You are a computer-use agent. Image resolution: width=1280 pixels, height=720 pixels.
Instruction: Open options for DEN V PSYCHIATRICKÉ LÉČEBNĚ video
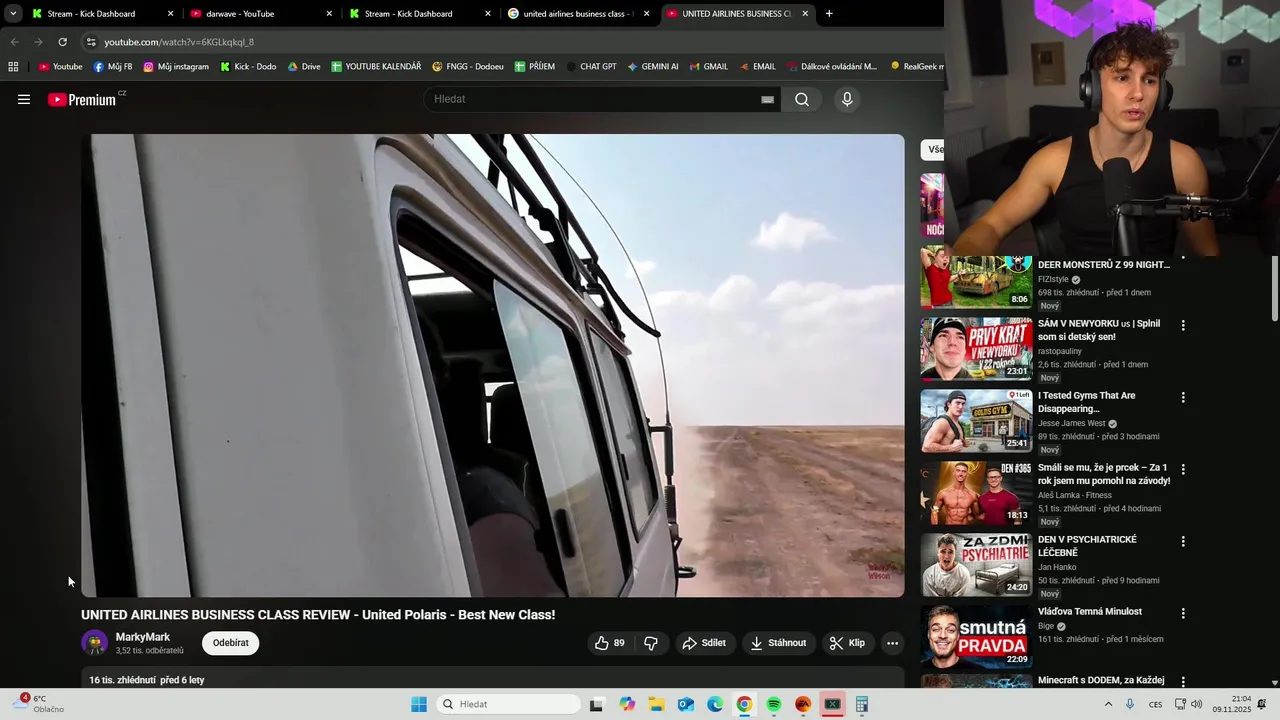pyautogui.click(x=1183, y=541)
